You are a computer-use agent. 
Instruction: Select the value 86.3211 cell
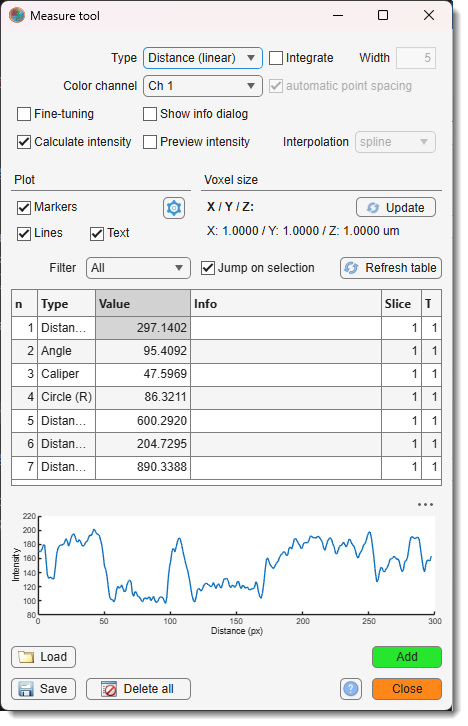pyautogui.click(x=143, y=398)
